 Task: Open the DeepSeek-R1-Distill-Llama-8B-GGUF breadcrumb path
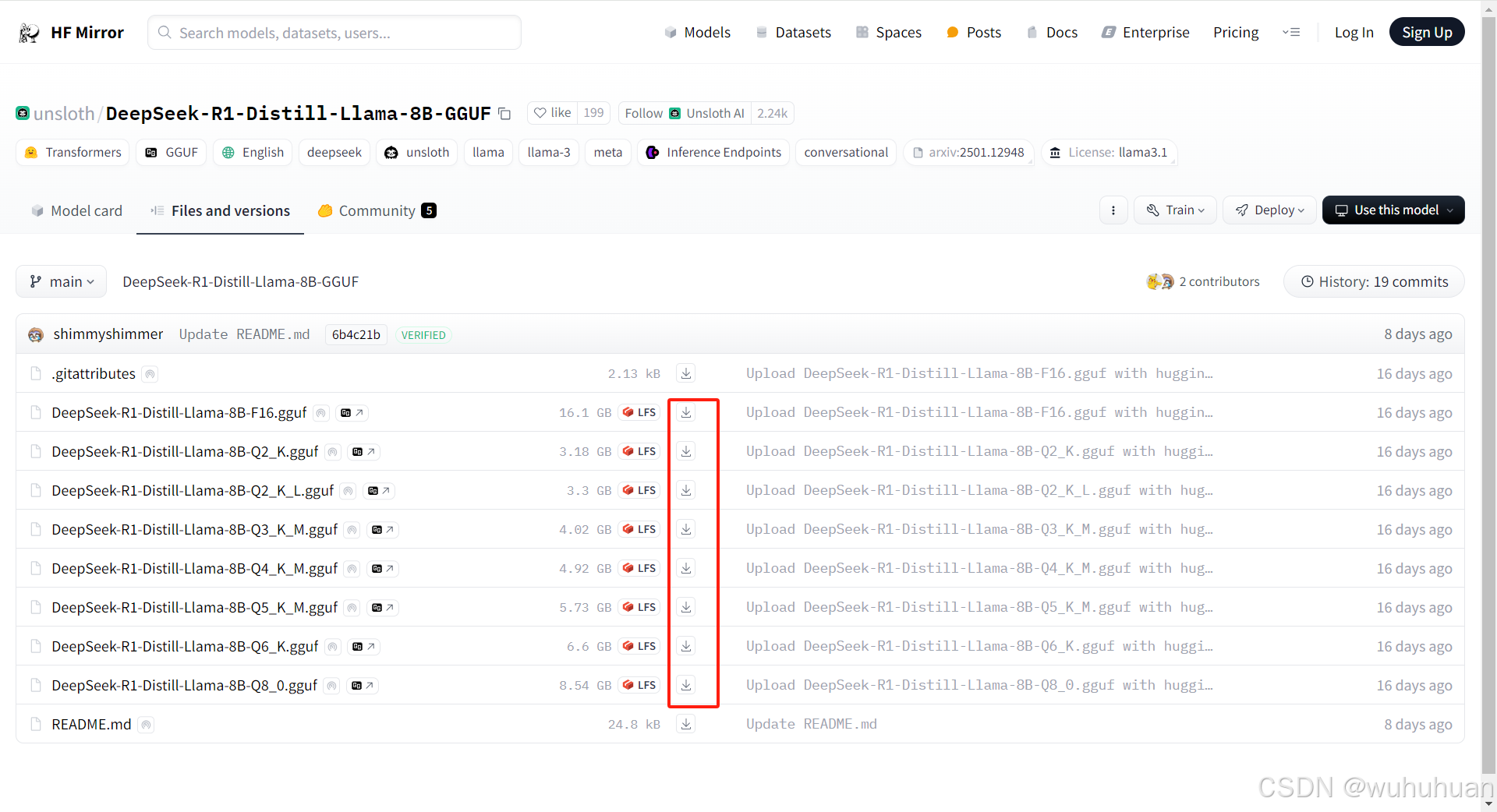240,281
